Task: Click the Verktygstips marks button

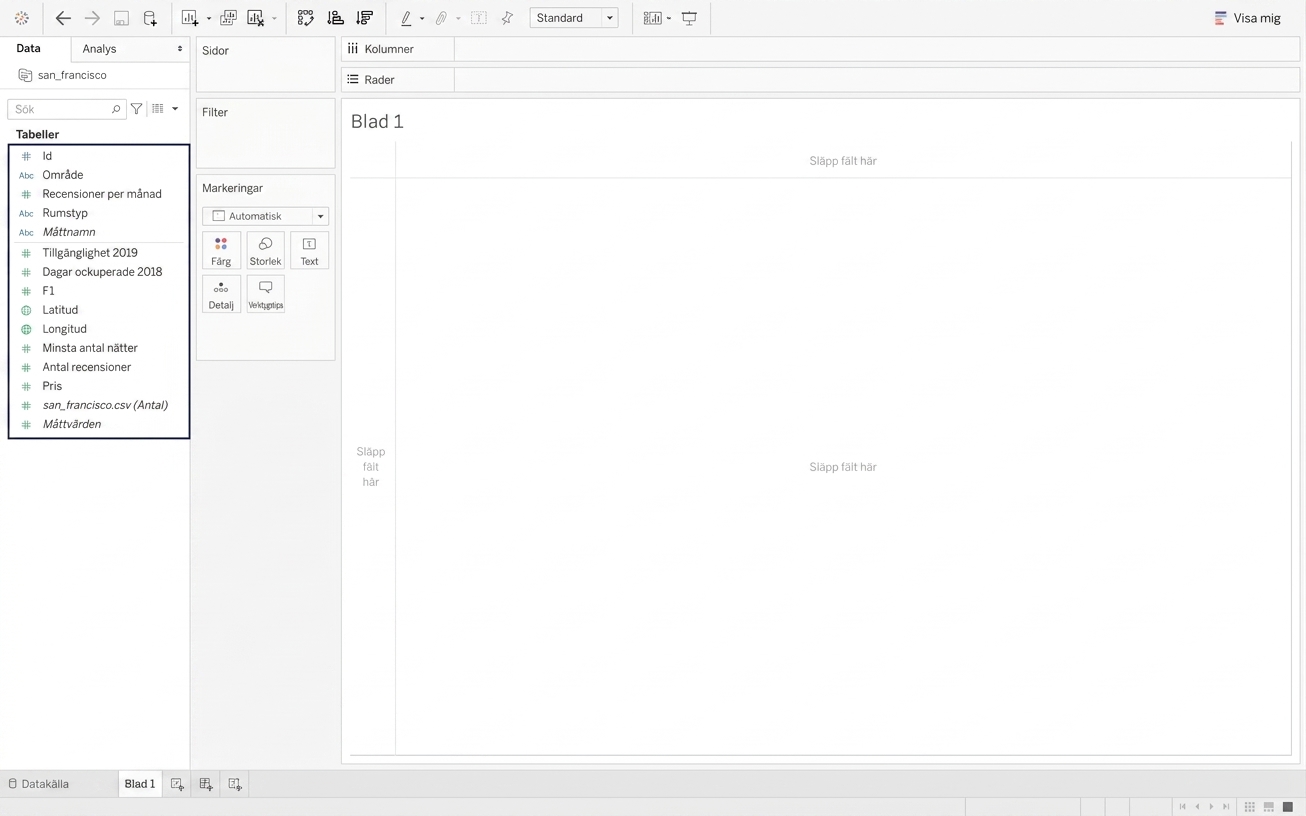Action: (265, 294)
